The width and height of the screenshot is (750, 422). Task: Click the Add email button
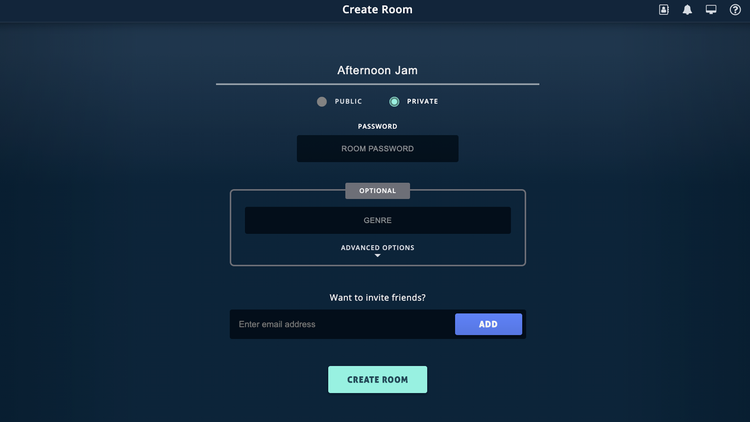point(488,324)
